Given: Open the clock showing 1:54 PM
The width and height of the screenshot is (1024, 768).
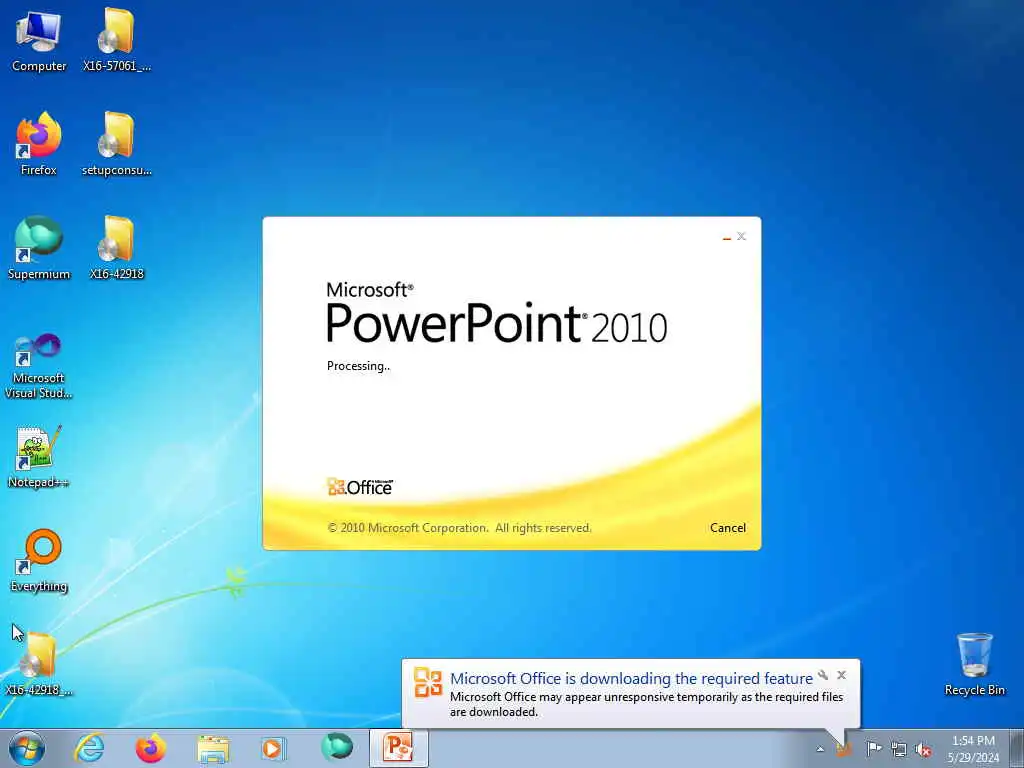Looking at the screenshot, I should [x=973, y=748].
